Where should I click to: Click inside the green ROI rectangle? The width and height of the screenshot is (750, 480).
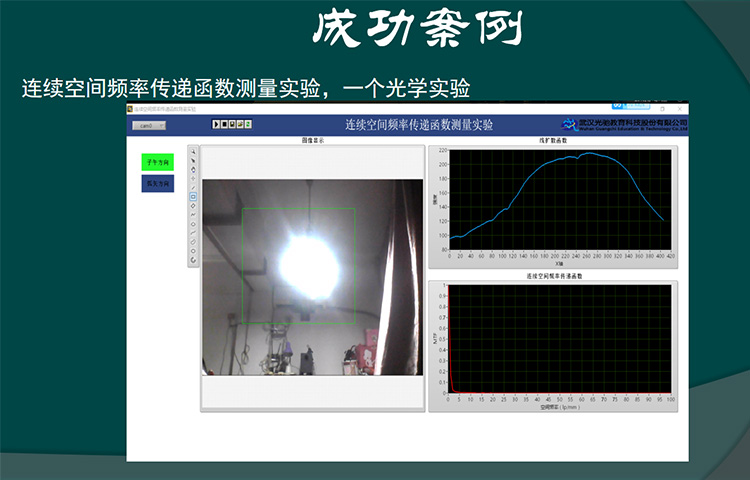(298, 266)
